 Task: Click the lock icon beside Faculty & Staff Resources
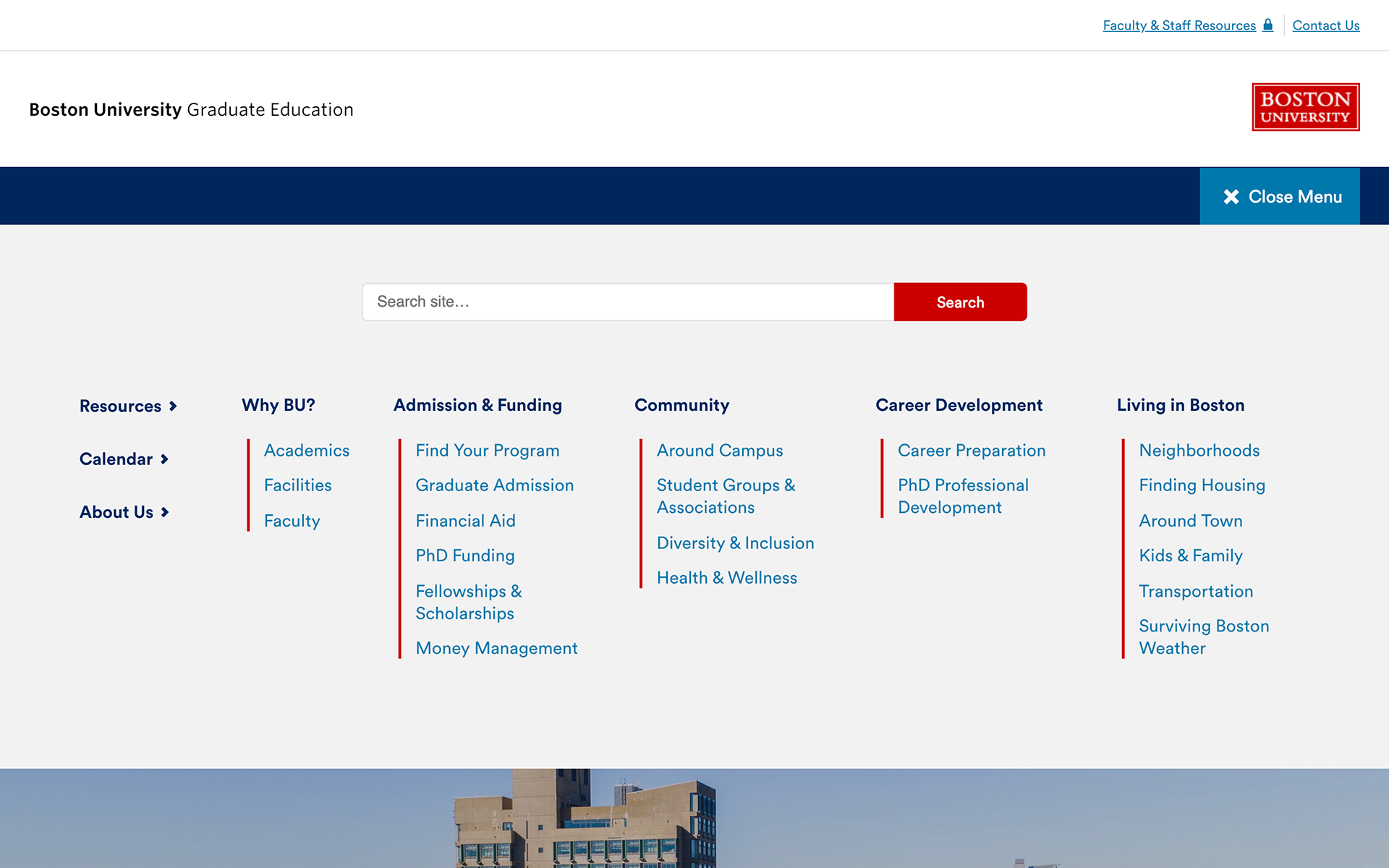point(1267,25)
